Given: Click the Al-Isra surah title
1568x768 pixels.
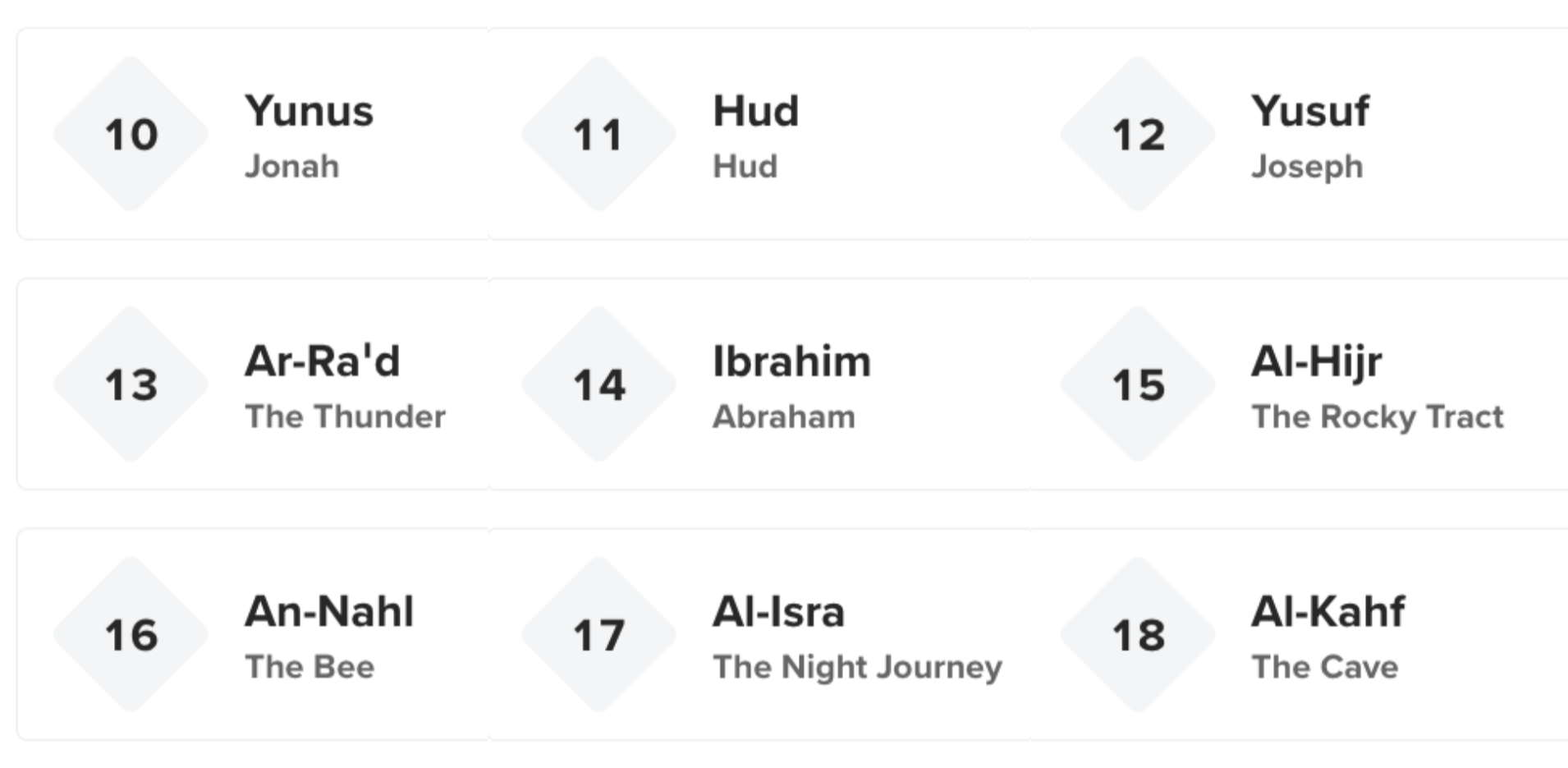Looking at the screenshot, I should [x=778, y=612].
